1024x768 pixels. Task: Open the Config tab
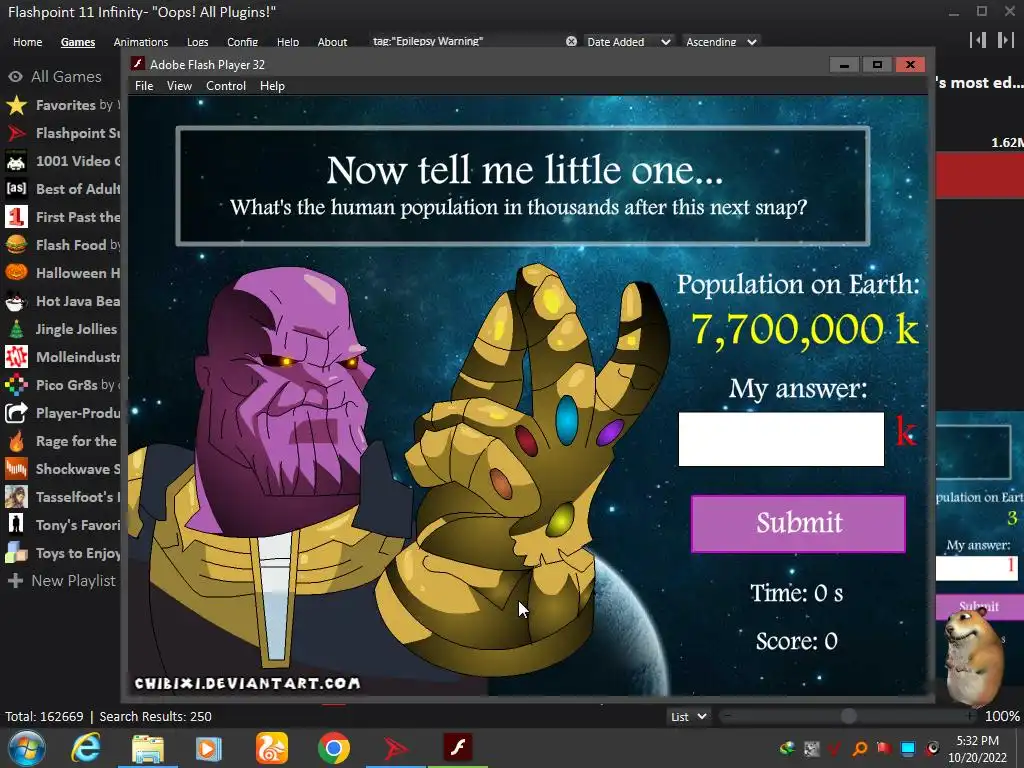pos(242,42)
